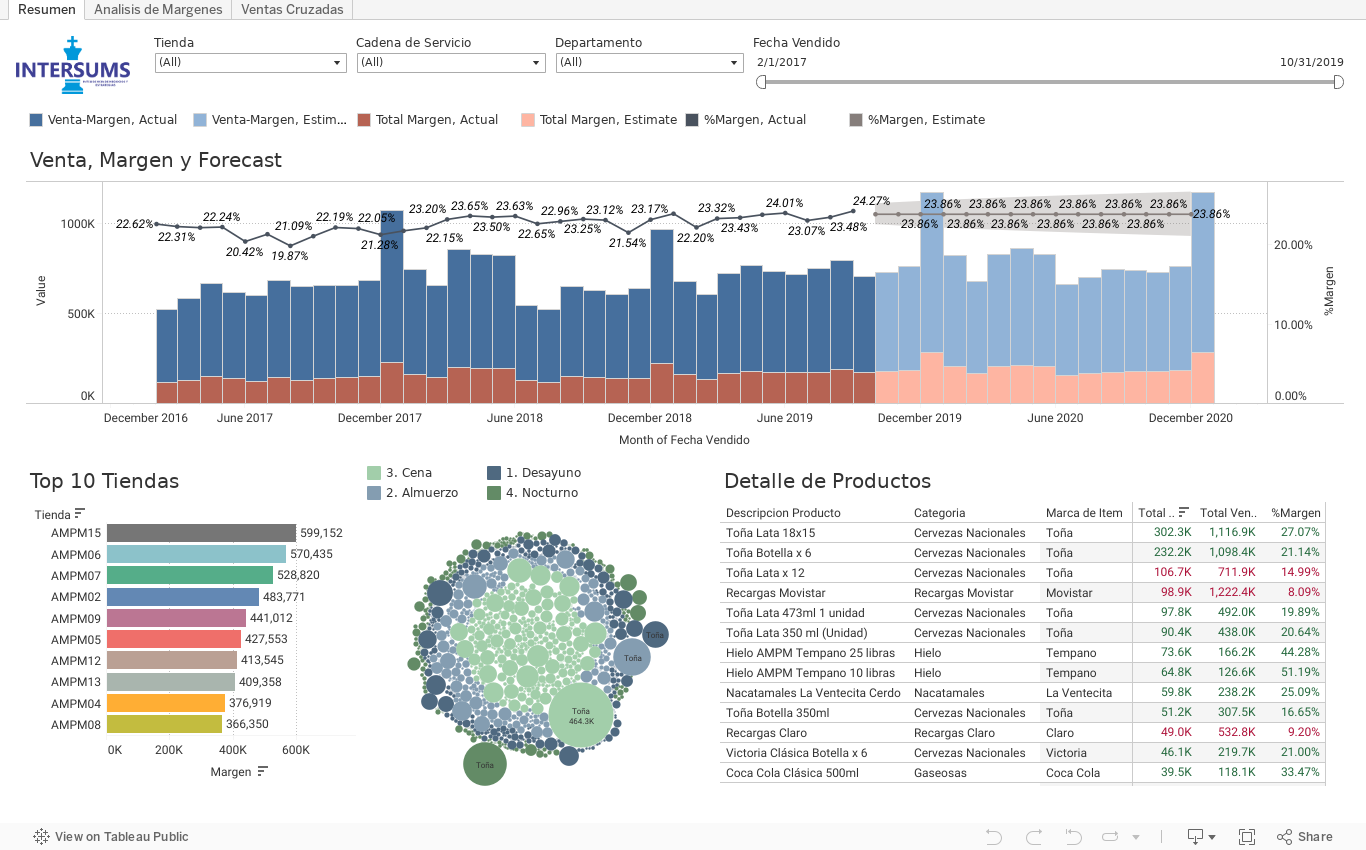
Task: Redo the action
Action: point(1034,837)
